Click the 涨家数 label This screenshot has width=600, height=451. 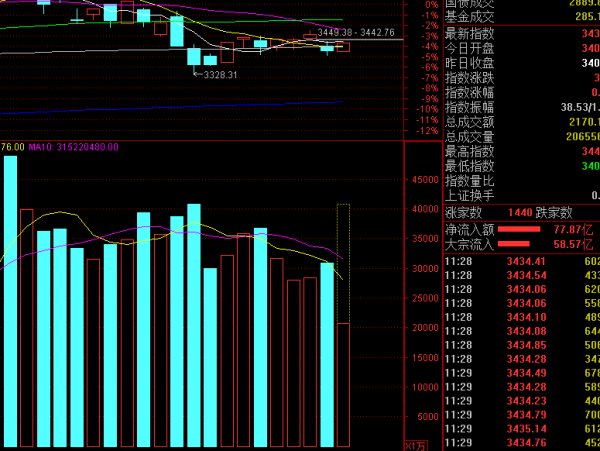pos(464,213)
